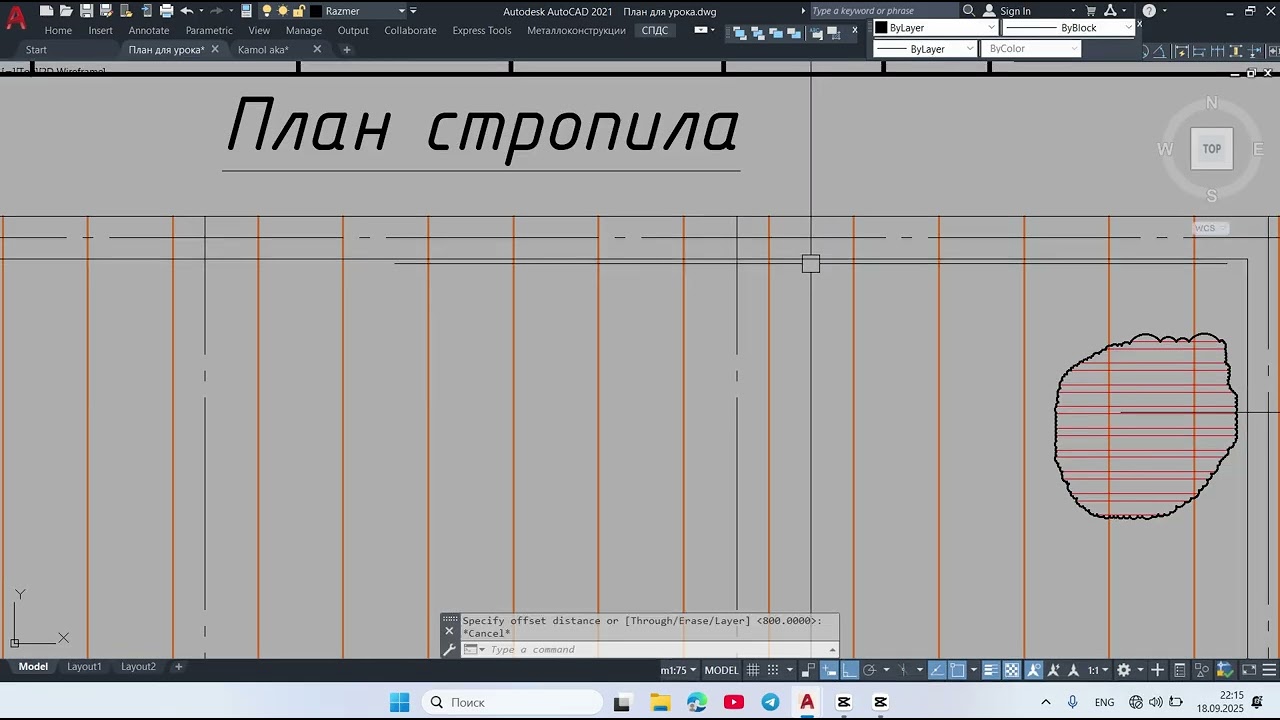1280x720 pixels.
Task: Toggle Ortho mode in status bar
Action: coord(849,670)
